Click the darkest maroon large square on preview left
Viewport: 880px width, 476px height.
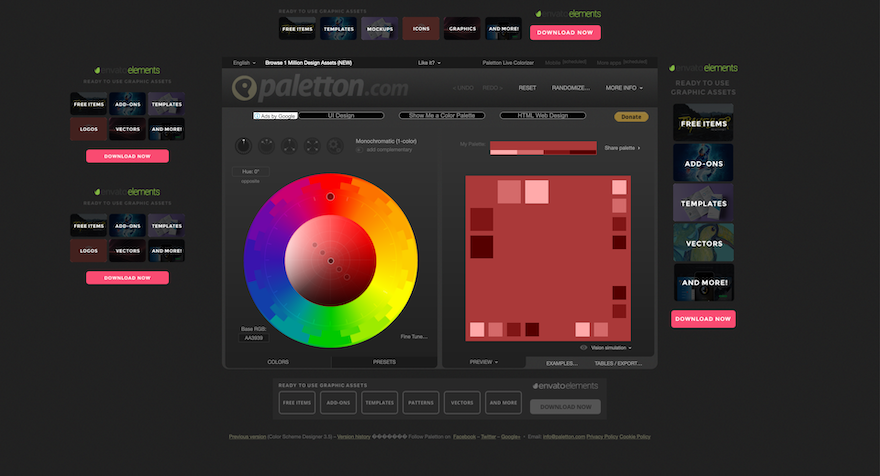(482, 247)
